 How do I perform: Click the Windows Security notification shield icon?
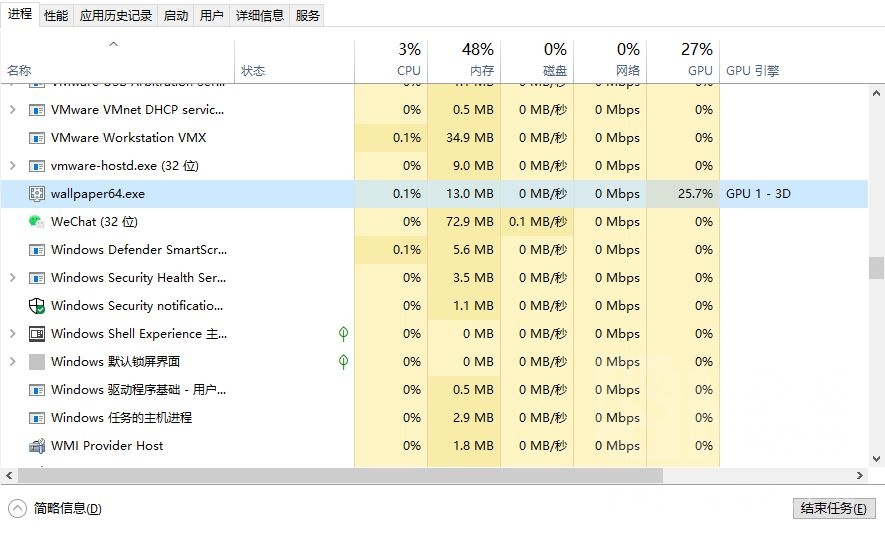(37, 306)
